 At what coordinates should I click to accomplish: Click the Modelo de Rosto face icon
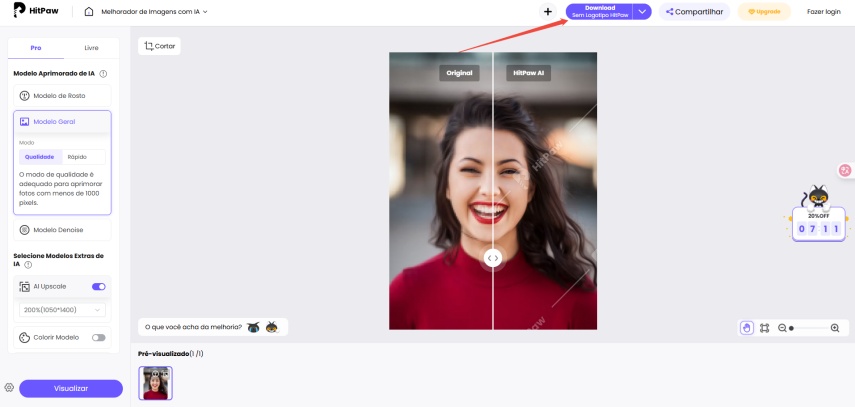point(24,96)
